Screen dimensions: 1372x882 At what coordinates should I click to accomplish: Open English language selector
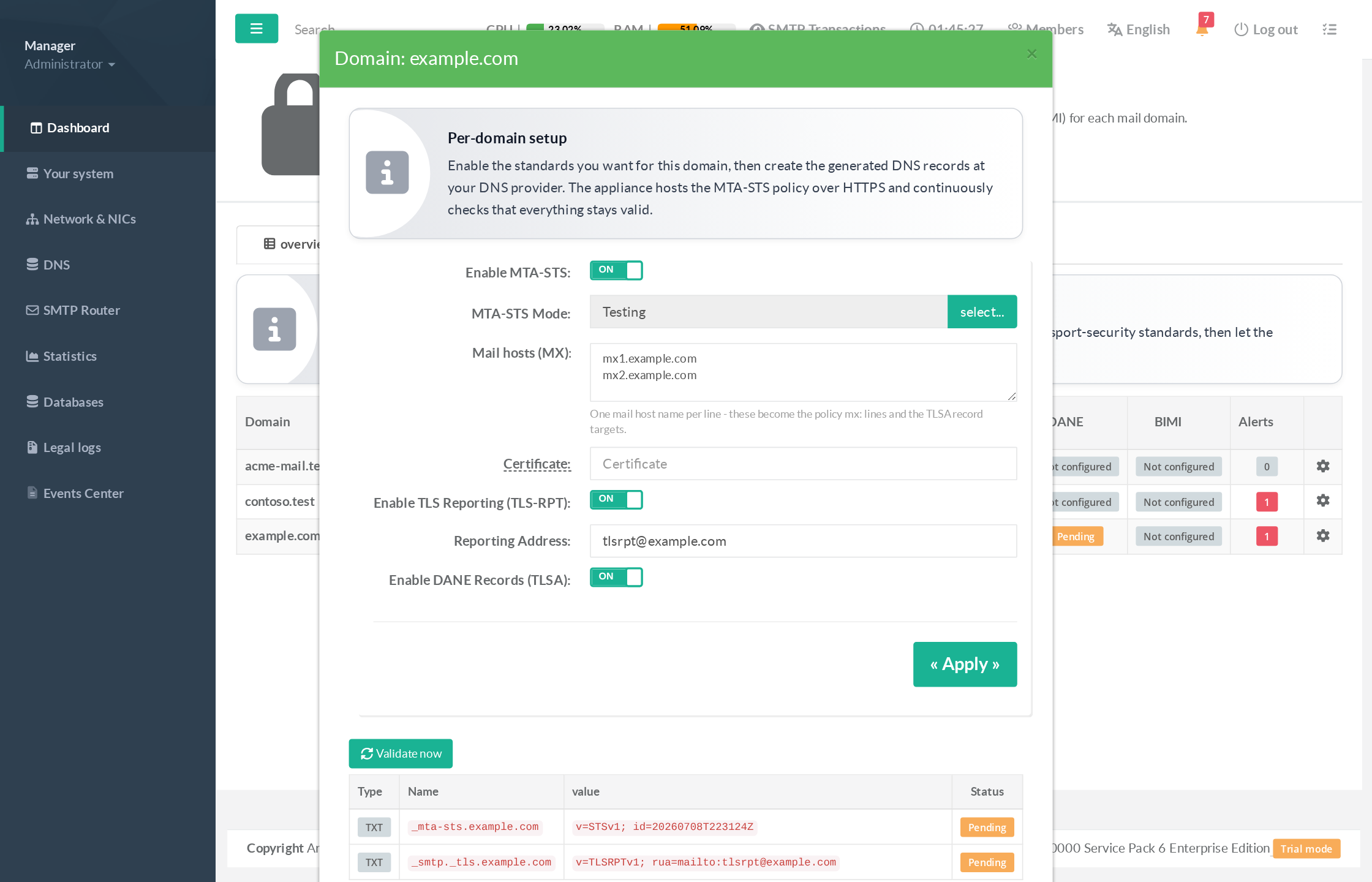1139,29
